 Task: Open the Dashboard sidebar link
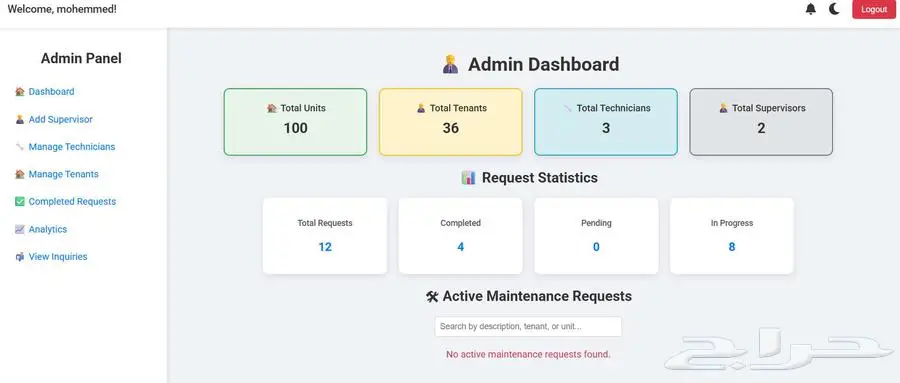(51, 91)
